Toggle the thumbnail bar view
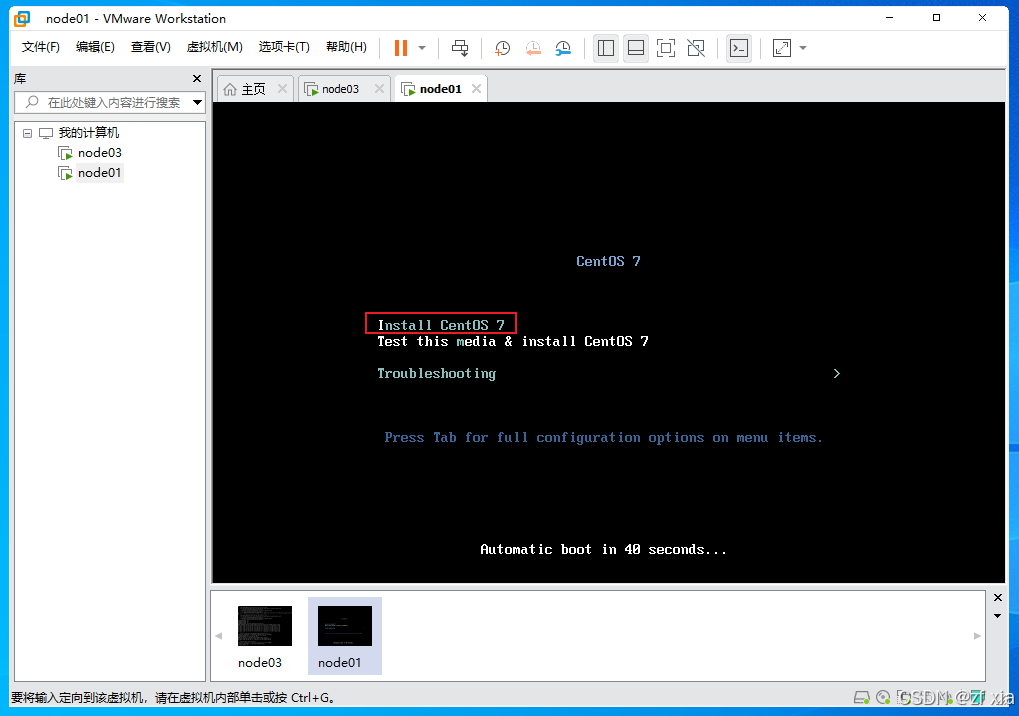1019x716 pixels. click(636, 48)
